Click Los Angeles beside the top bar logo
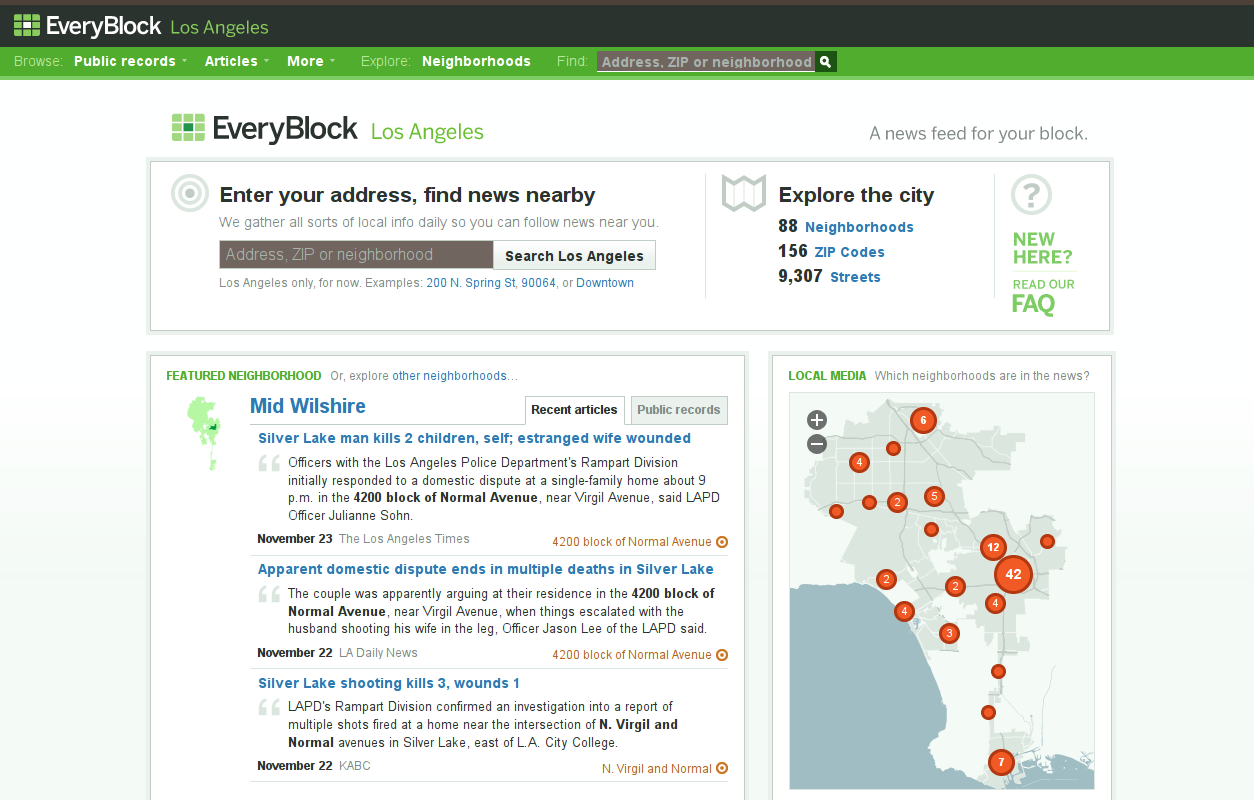1254x800 pixels. 219,28
